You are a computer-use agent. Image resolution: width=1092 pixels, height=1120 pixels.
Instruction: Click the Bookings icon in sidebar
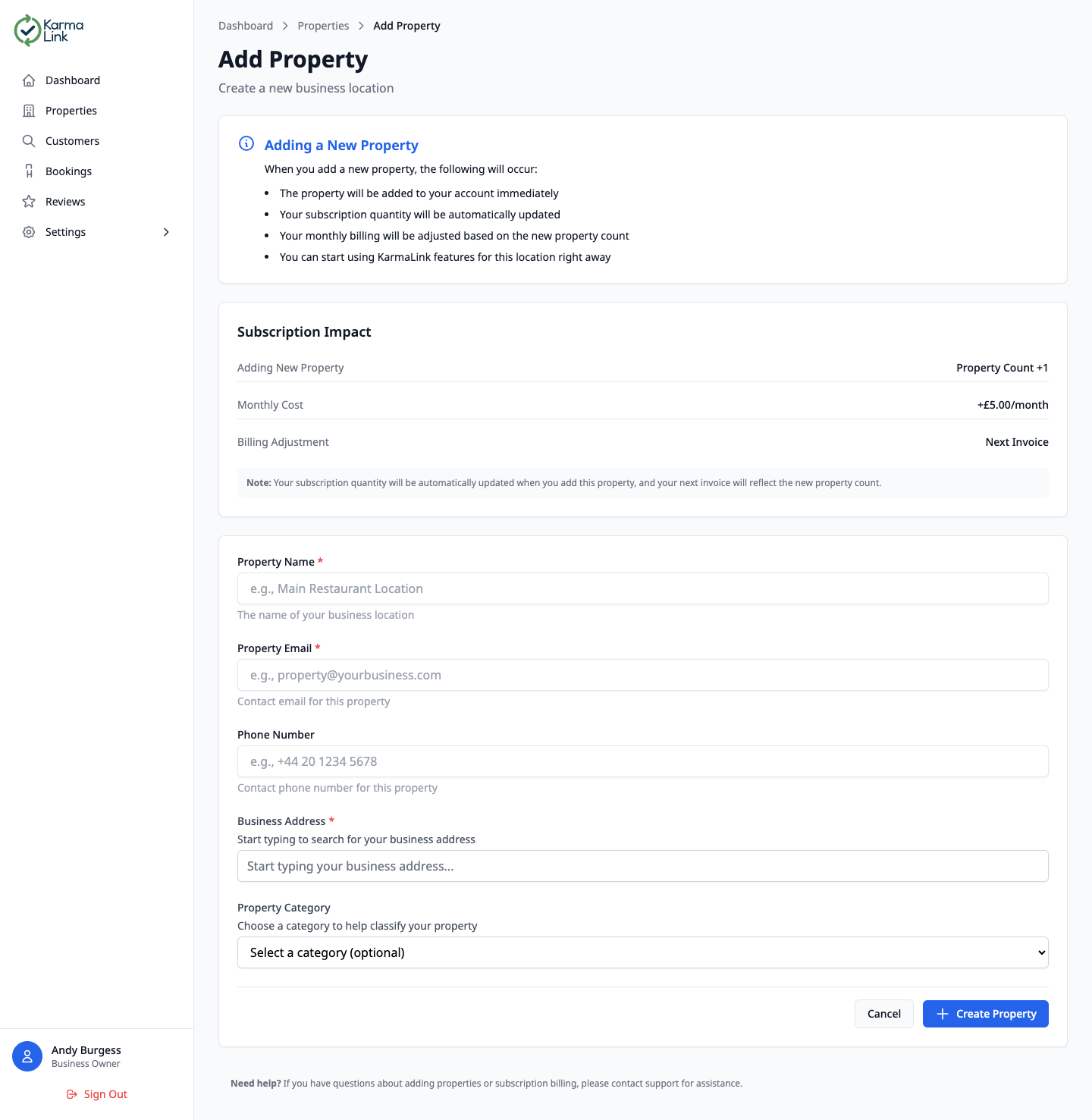point(29,171)
